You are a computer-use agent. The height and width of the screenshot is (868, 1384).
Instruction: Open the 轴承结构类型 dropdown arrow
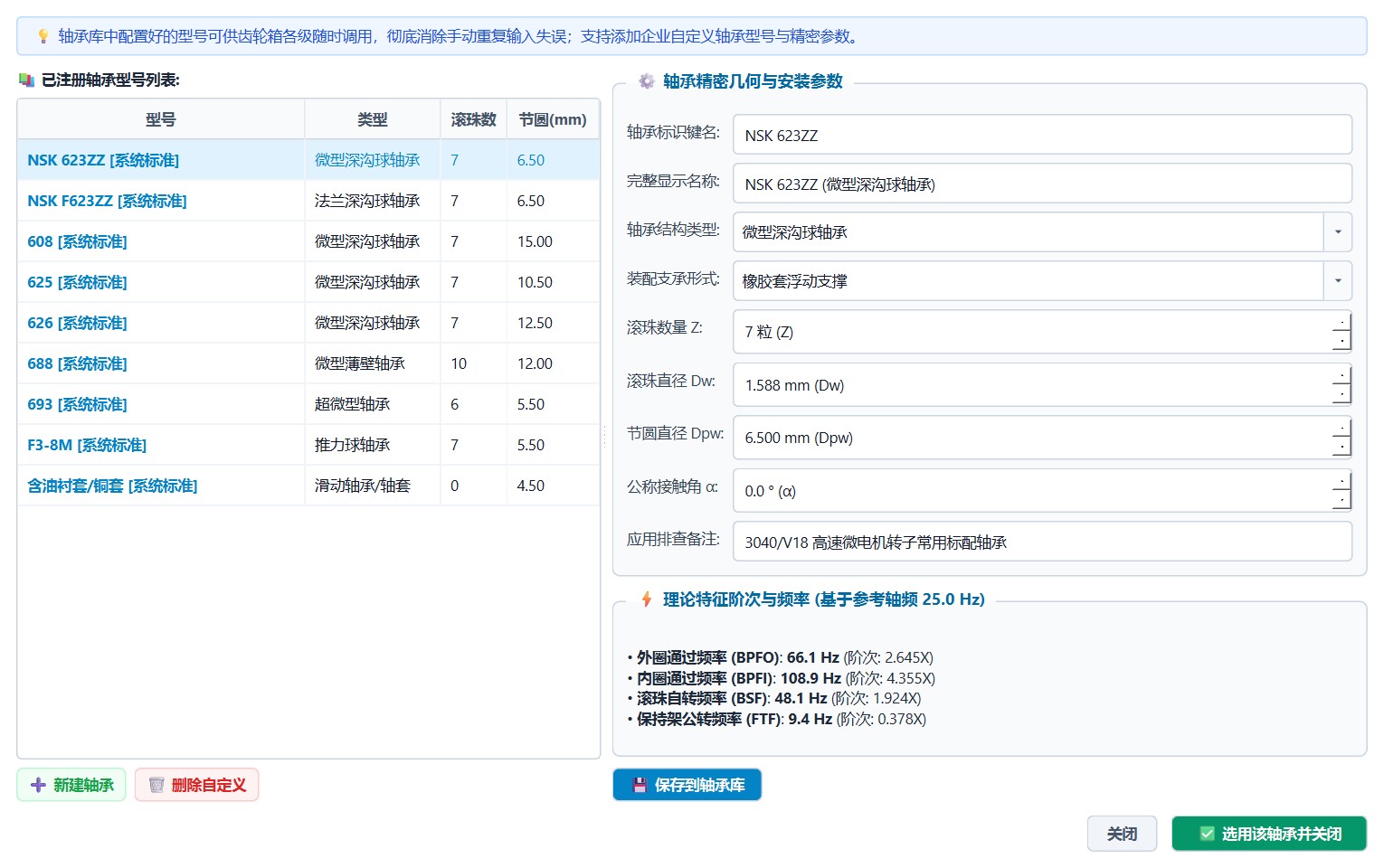[1338, 232]
